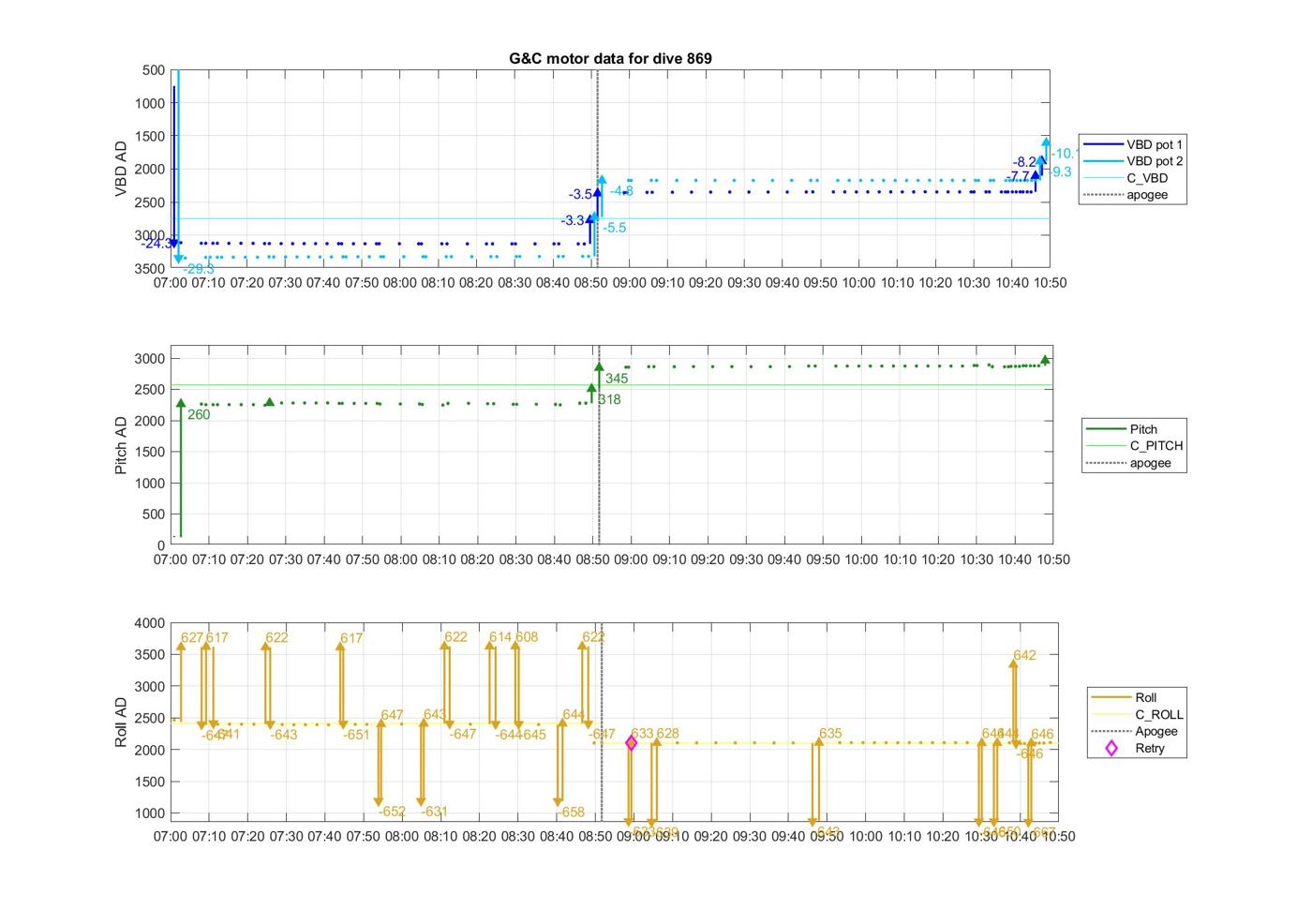Screen dimensions: 1312x924
Task: Click the 'VBD AD' y-axis label
Action: [x=121, y=169]
